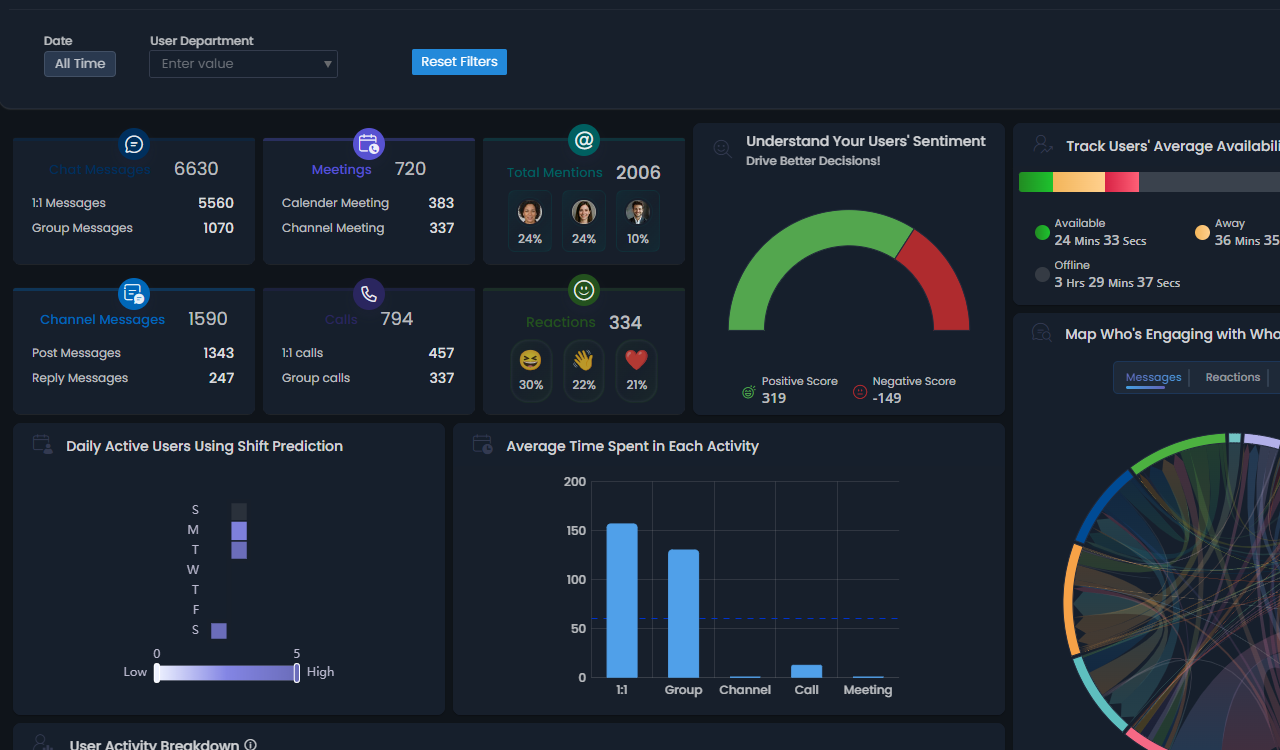The image size is (1280, 750).
Task: Click the info icon next to User Activity Breakdown
Action: point(250,744)
